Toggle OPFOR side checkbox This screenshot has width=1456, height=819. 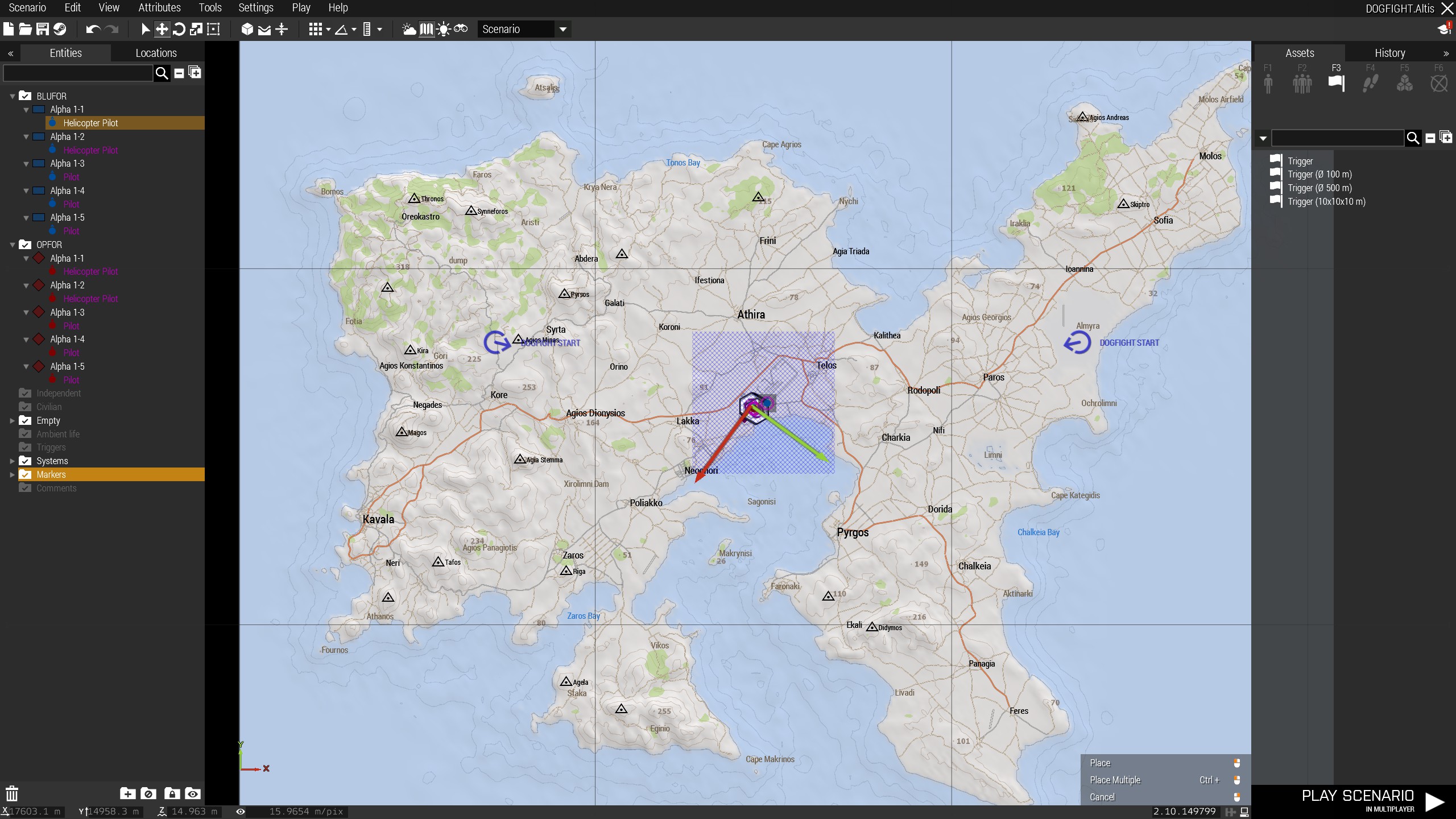[25, 244]
